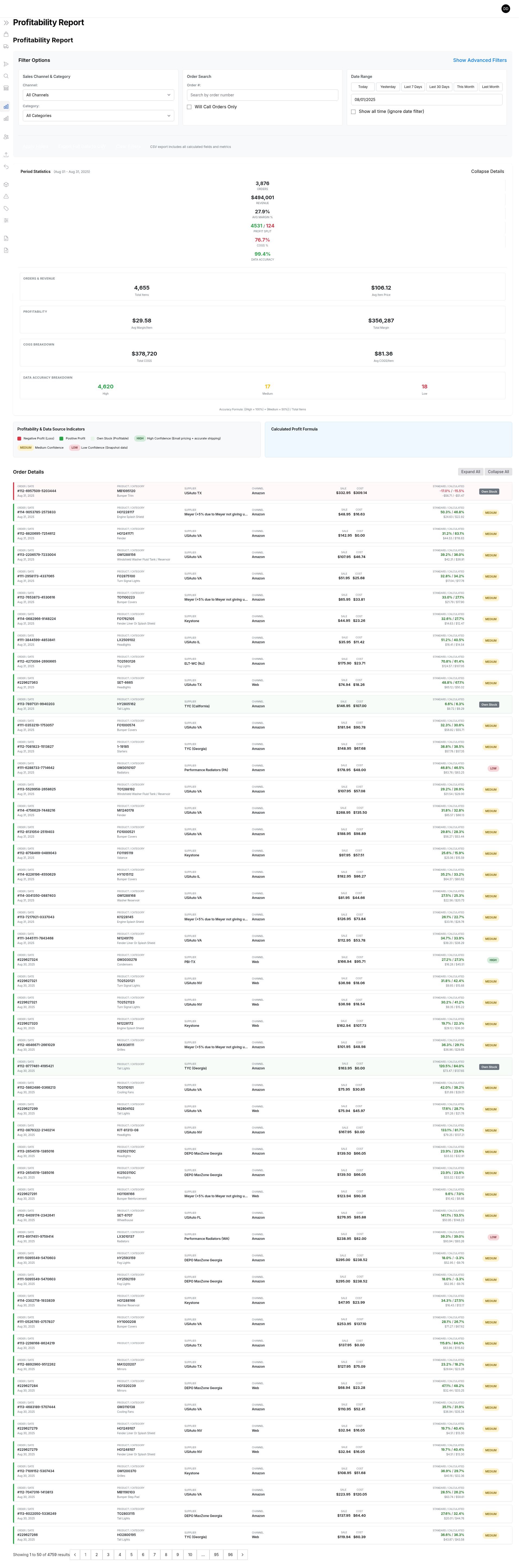Open the All Channels dropdown
The image size is (521, 1568).
[99, 95]
